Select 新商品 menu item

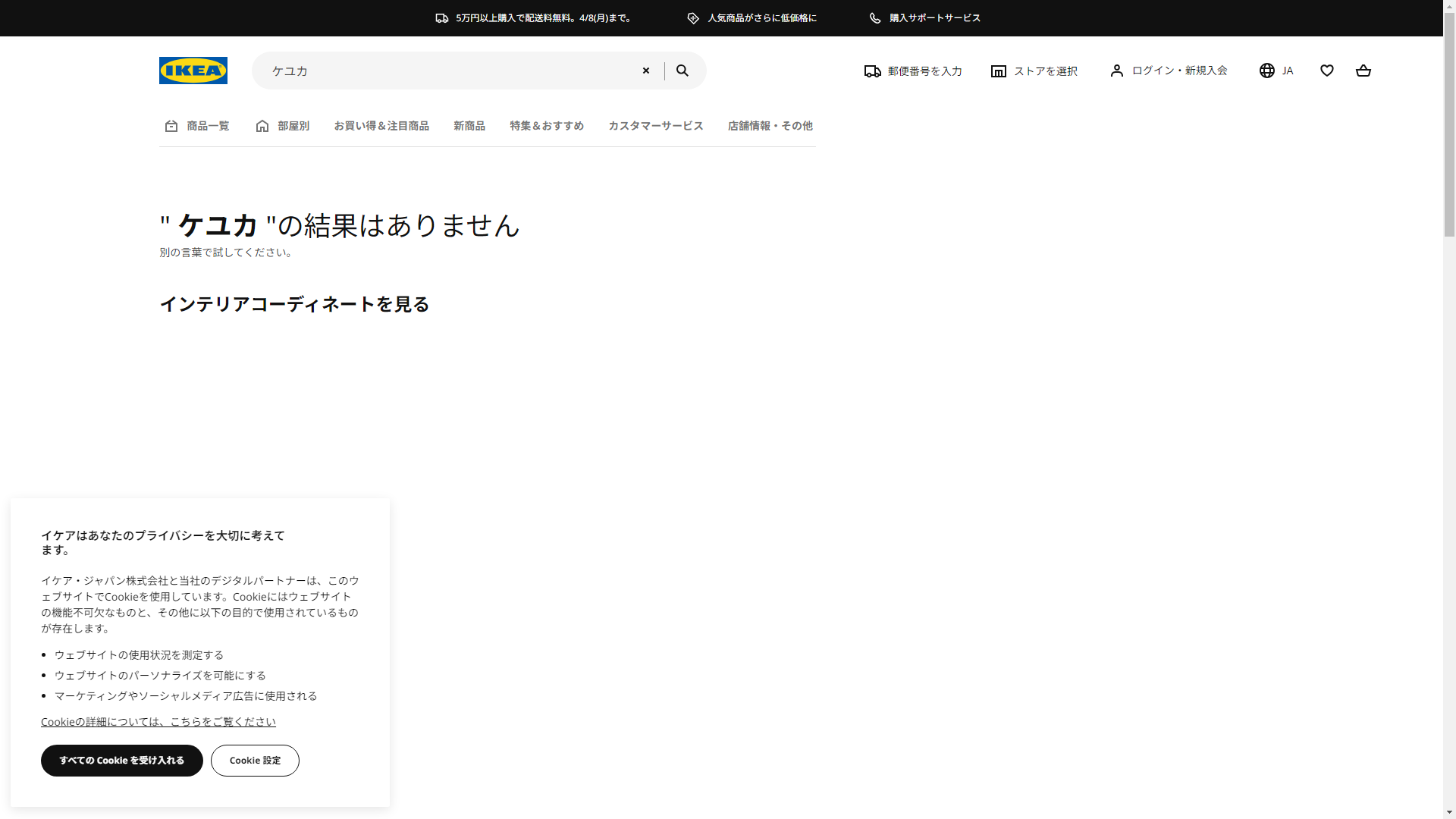click(469, 126)
